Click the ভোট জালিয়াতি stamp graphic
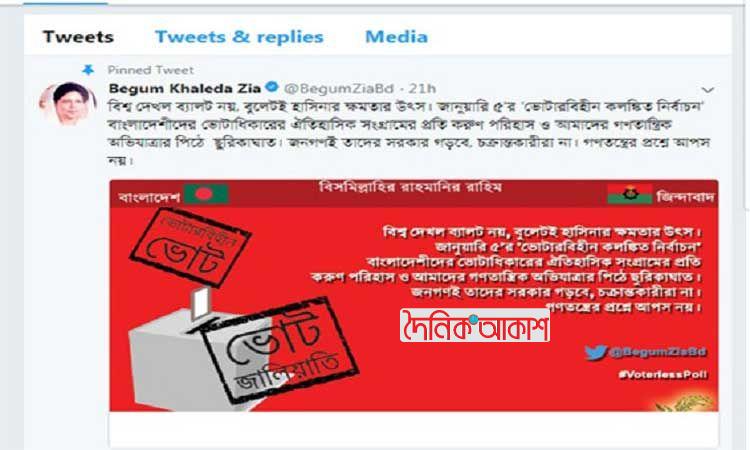This screenshot has height=450, width=750. click(279, 351)
